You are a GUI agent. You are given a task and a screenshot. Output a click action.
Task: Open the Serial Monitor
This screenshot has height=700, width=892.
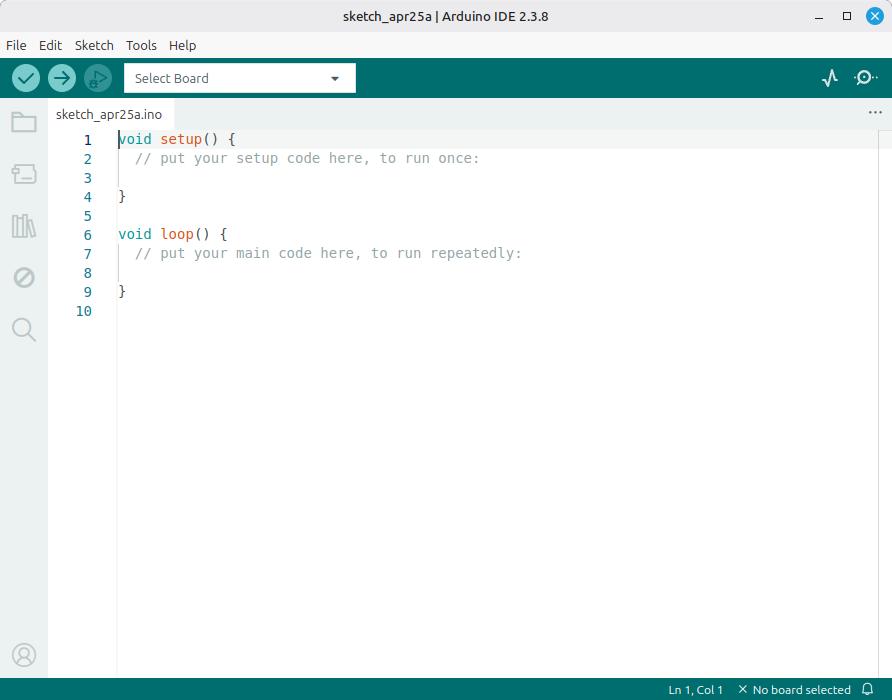866,78
